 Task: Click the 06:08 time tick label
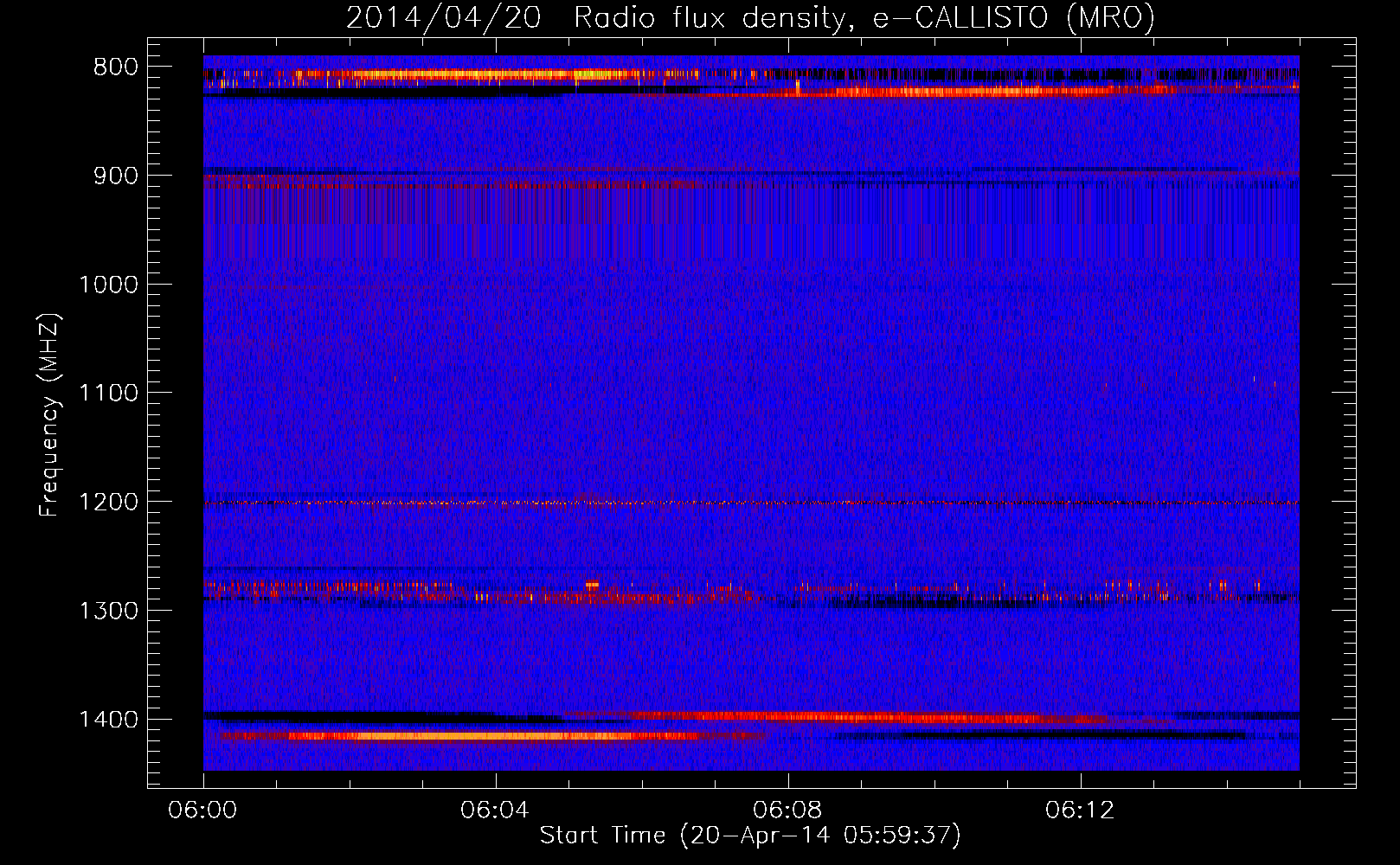click(787, 811)
